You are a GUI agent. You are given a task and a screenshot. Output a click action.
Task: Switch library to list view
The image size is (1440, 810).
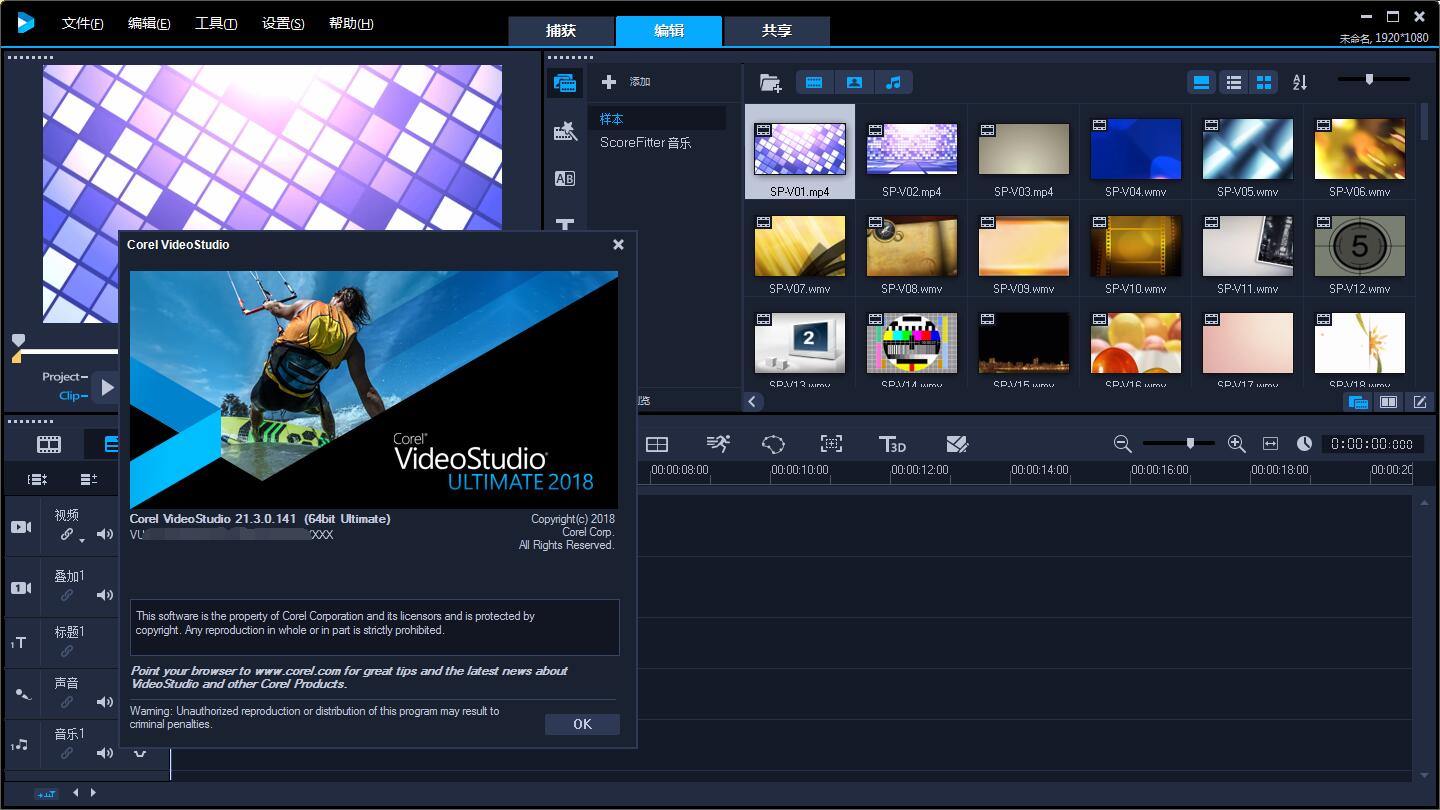[1234, 82]
